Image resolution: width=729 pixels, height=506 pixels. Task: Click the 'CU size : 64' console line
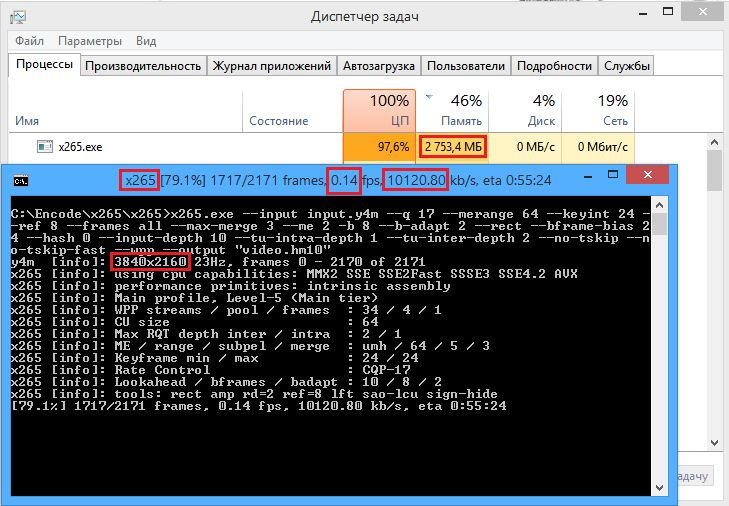tap(195, 322)
